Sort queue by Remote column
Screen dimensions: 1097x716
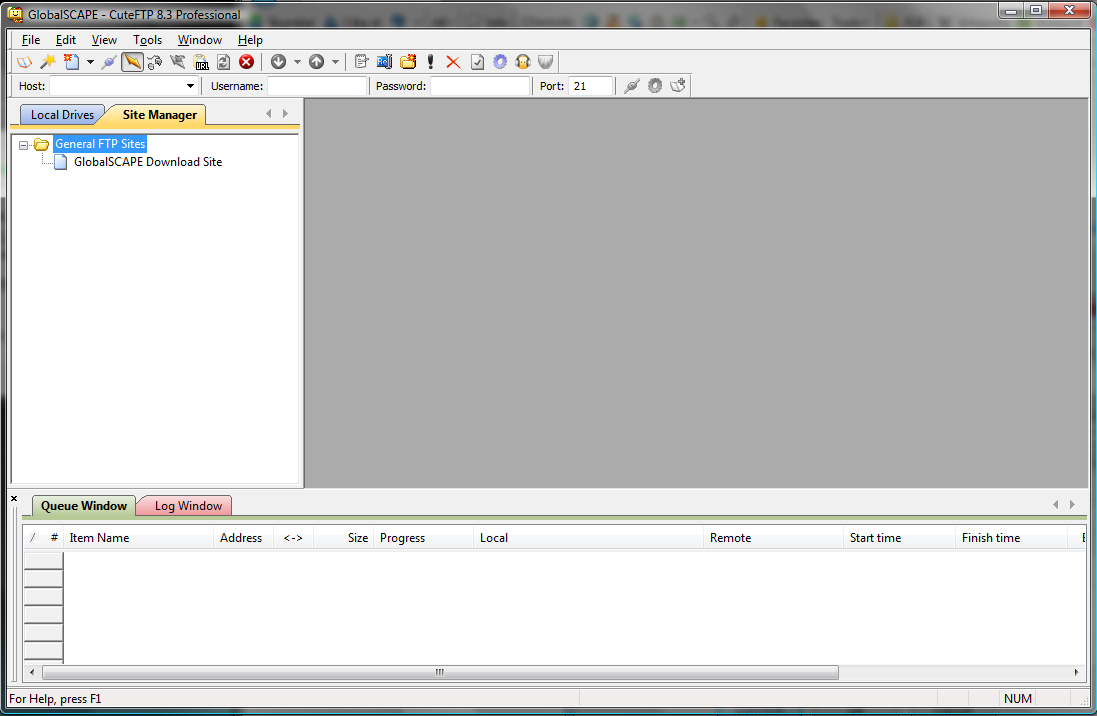(x=773, y=538)
